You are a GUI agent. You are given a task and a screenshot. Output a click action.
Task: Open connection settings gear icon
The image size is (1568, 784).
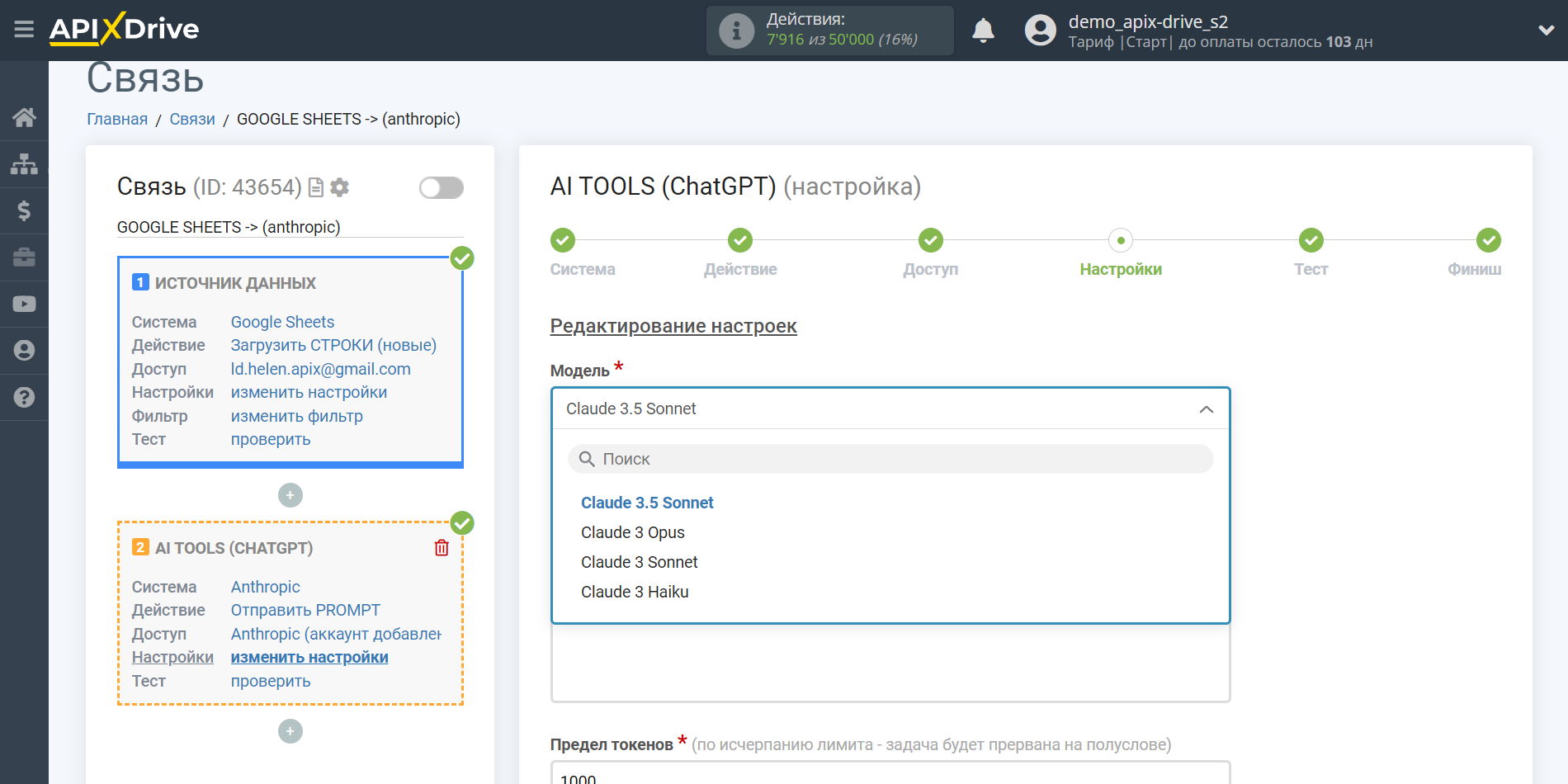[339, 187]
